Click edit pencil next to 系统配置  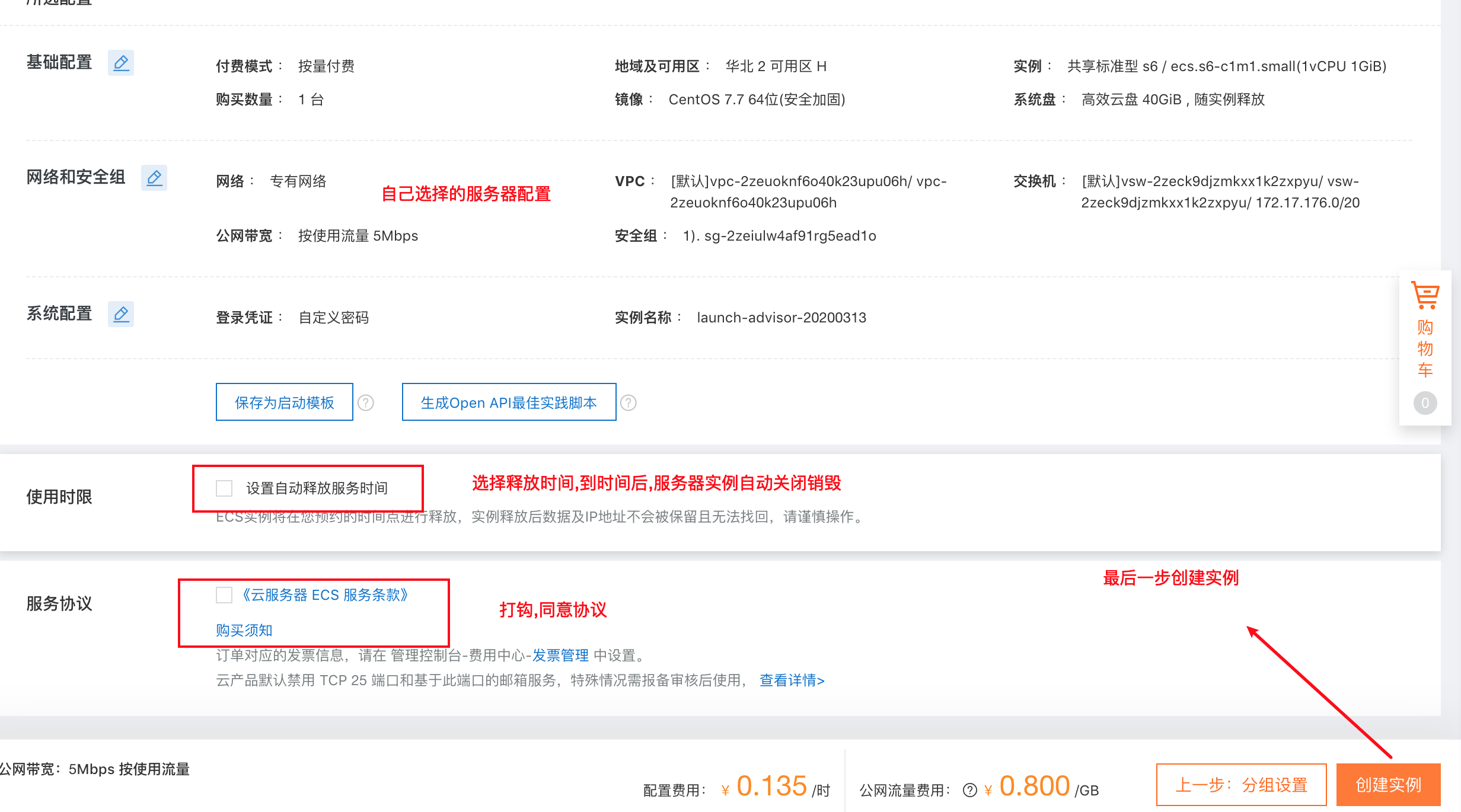click(121, 314)
